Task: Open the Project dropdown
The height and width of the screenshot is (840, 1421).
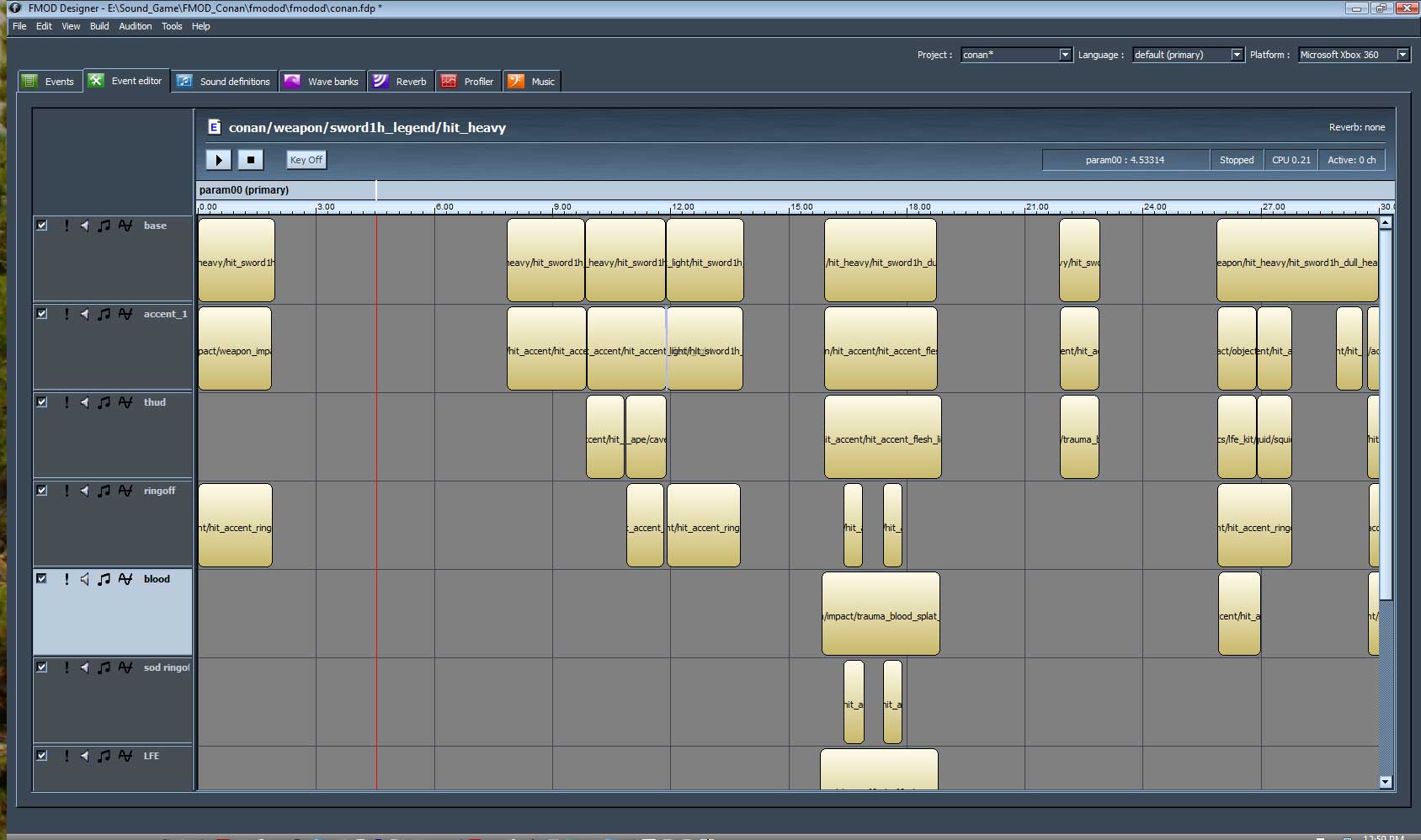Action: coord(1064,55)
